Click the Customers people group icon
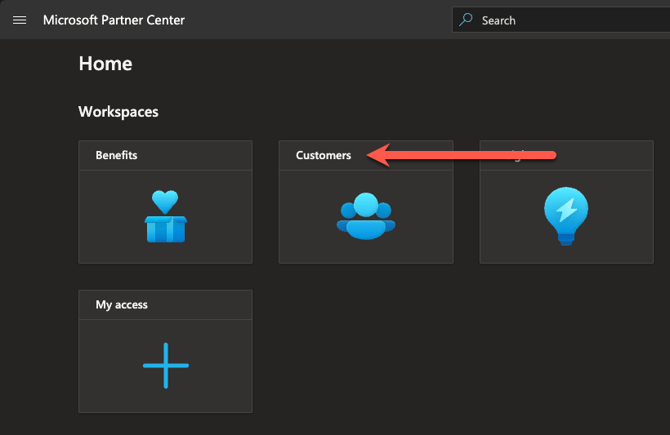The height and width of the screenshot is (435, 670). tap(365, 216)
